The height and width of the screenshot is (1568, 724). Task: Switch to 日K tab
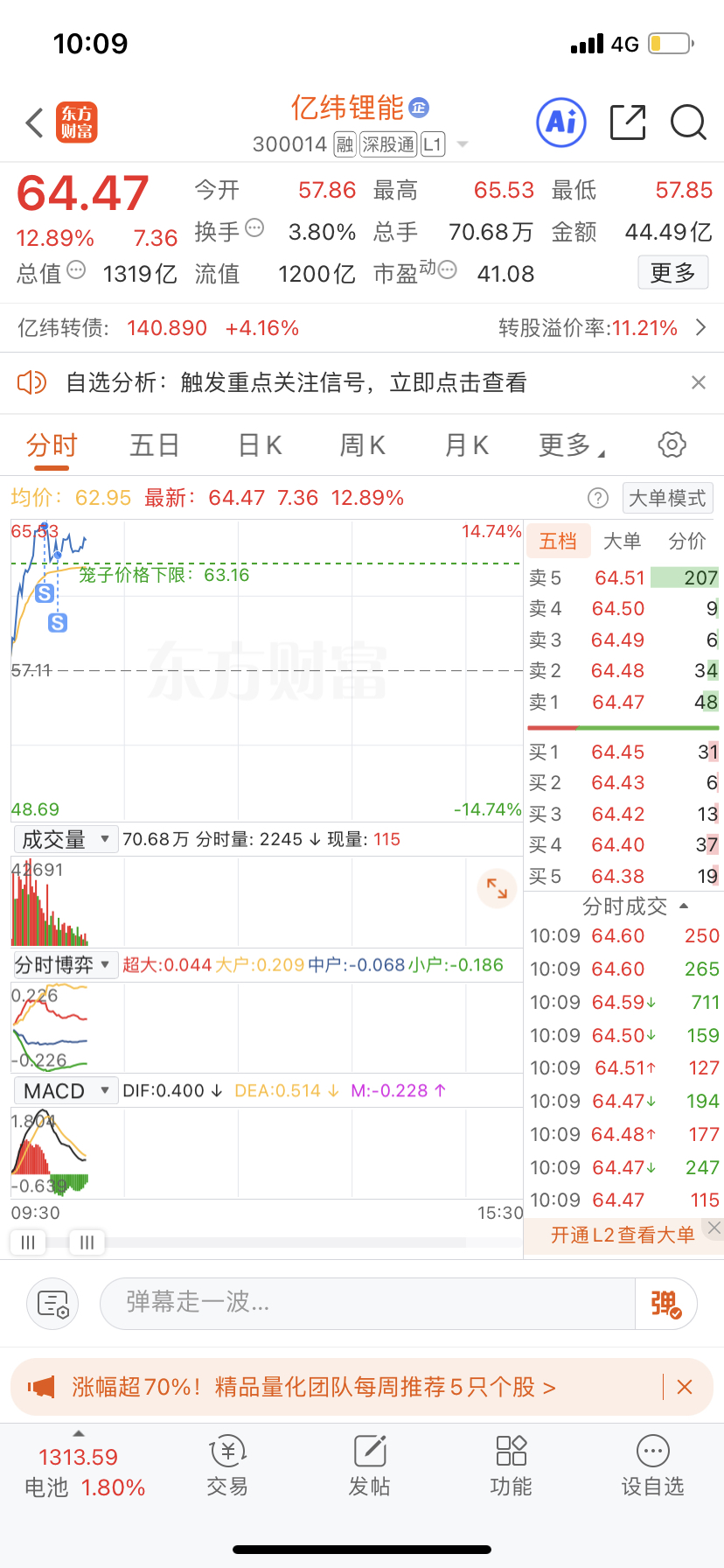(x=260, y=445)
